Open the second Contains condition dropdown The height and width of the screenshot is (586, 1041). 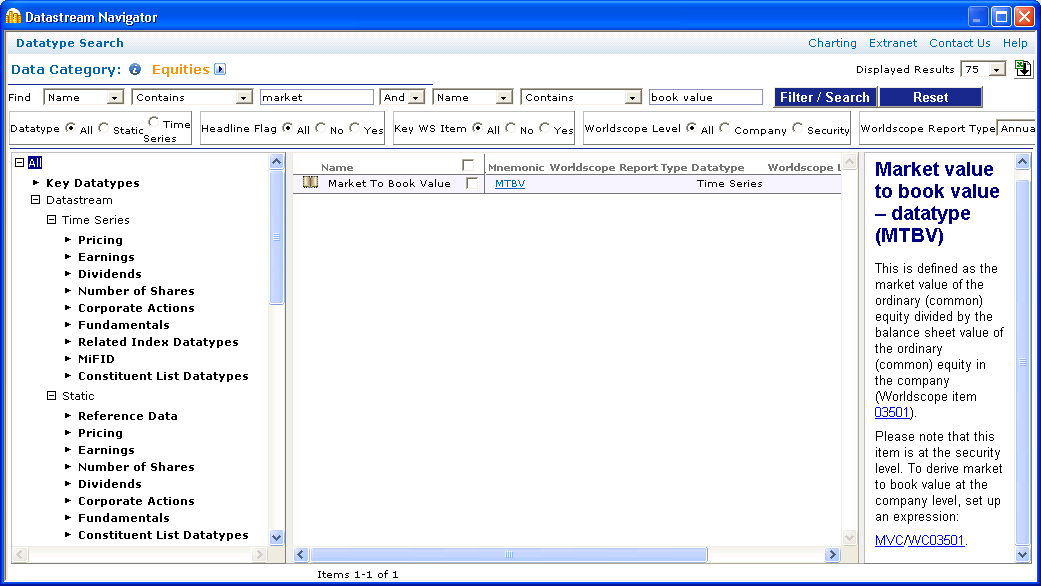[633, 98]
